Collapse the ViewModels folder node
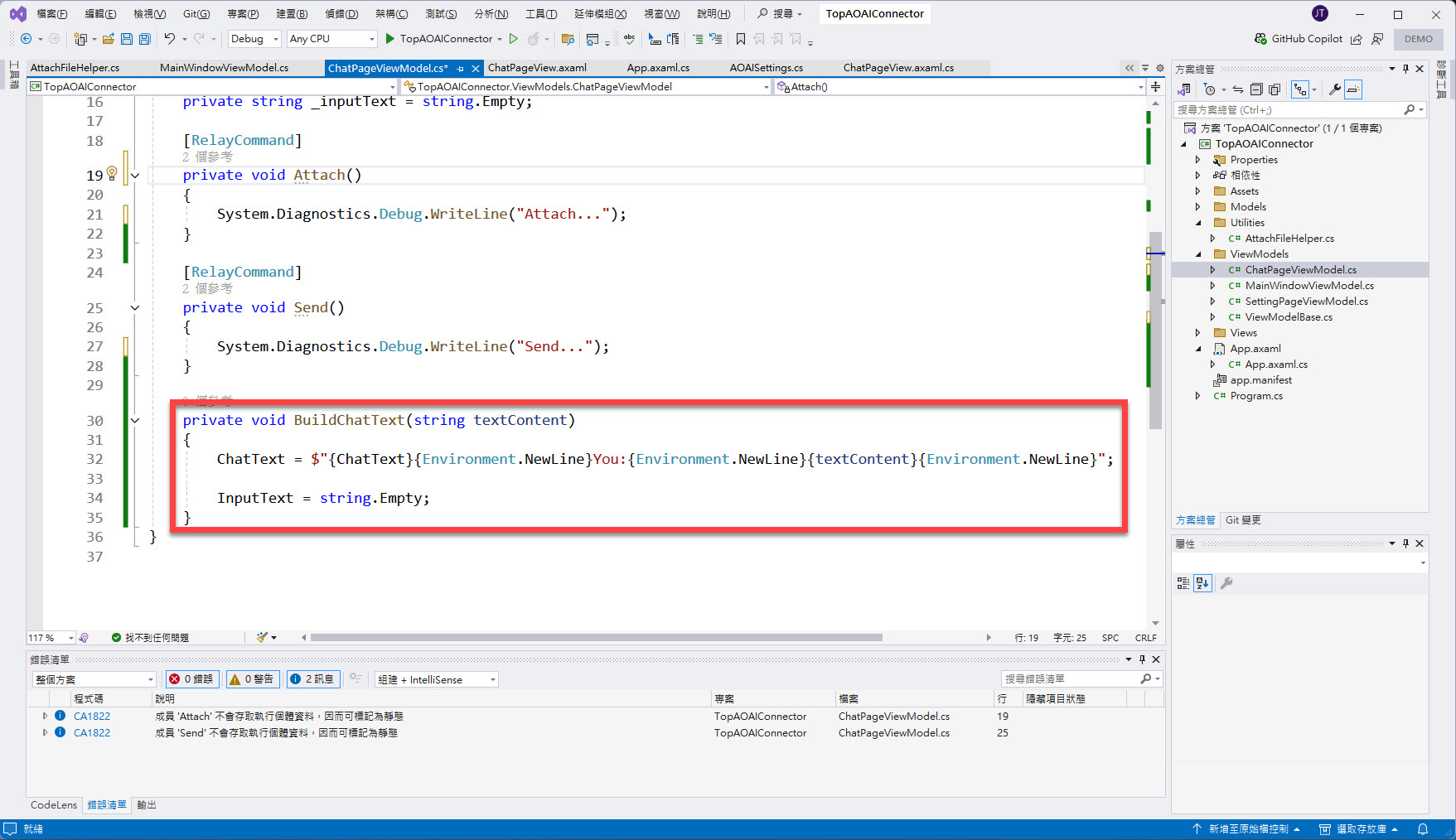Viewport: 1456px width, 840px height. tap(1197, 254)
